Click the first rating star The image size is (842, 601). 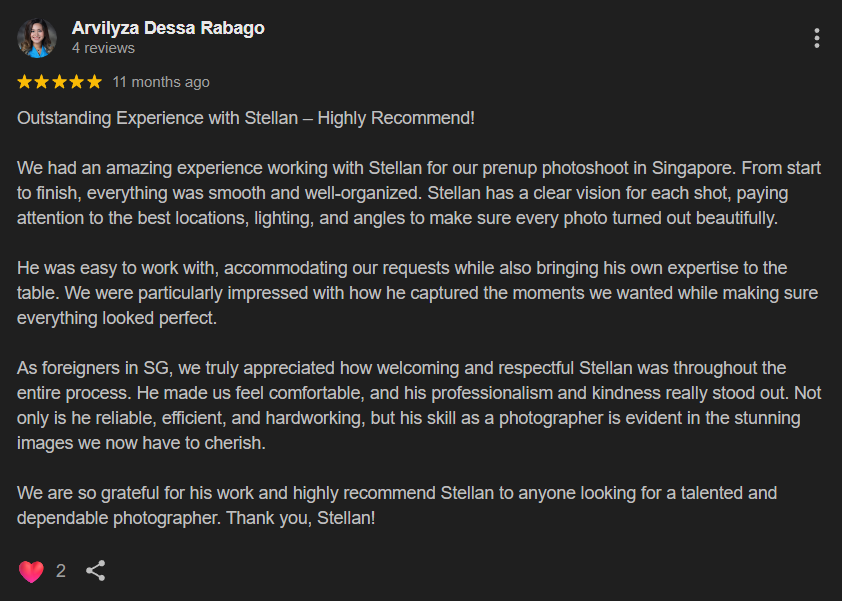pos(25,82)
